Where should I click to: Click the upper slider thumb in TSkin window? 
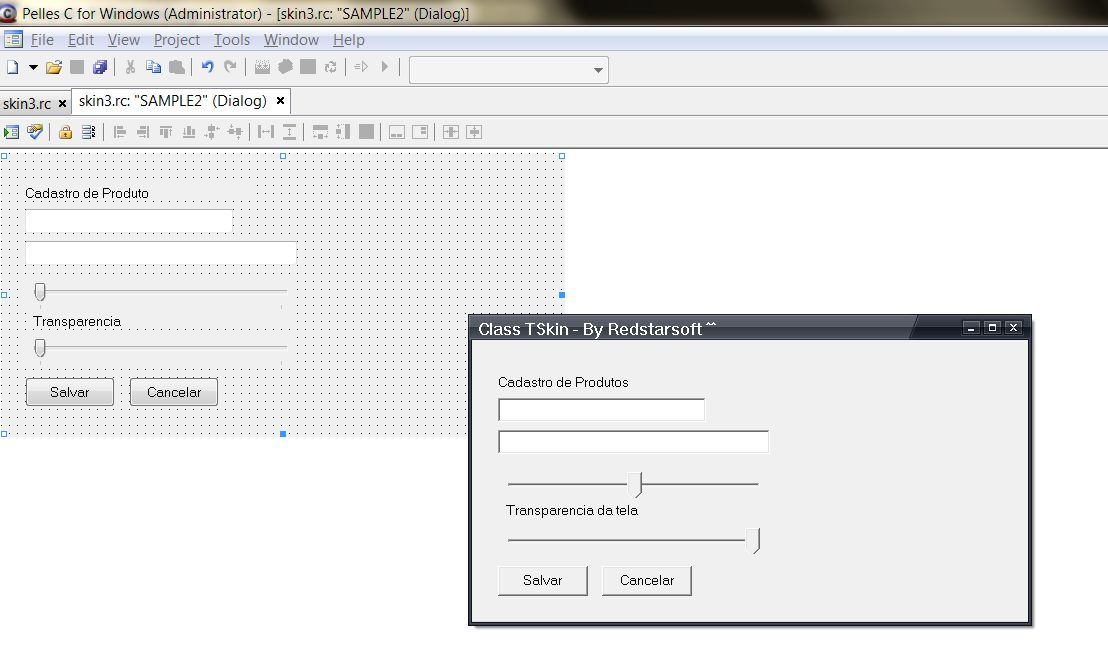click(636, 484)
